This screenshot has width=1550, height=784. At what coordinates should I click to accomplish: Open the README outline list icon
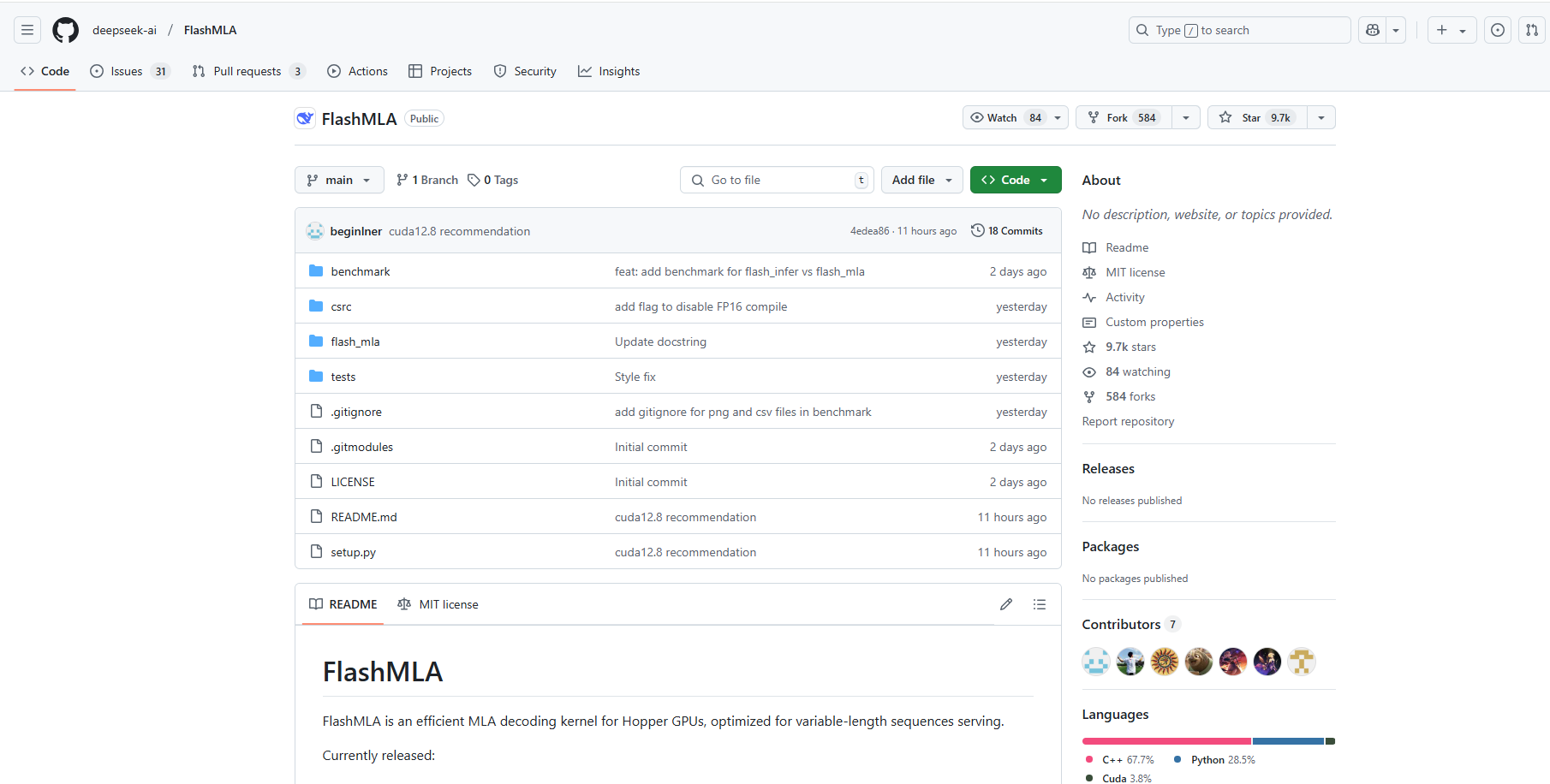(x=1039, y=604)
